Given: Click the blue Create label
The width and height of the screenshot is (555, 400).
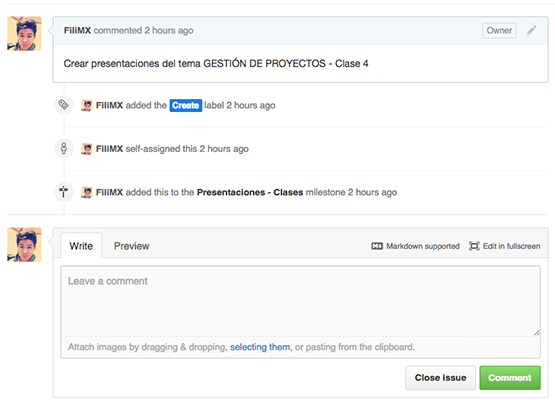Looking at the screenshot, I should (x=186, y=105).
